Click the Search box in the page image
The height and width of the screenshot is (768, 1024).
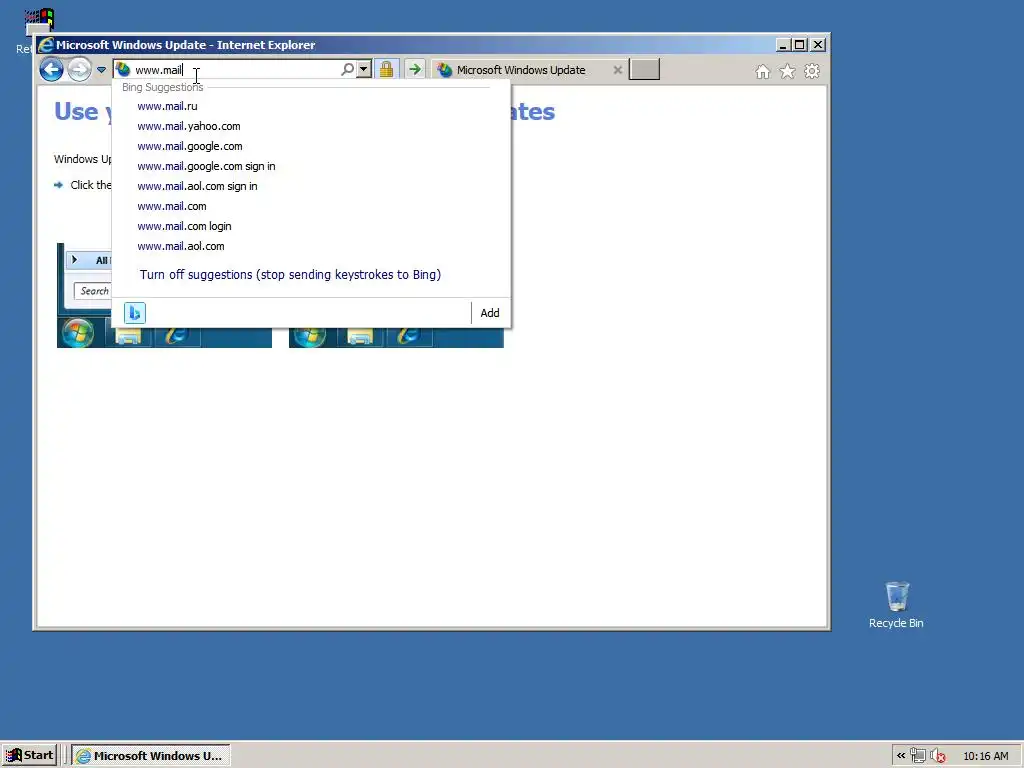tap(93, 291)
